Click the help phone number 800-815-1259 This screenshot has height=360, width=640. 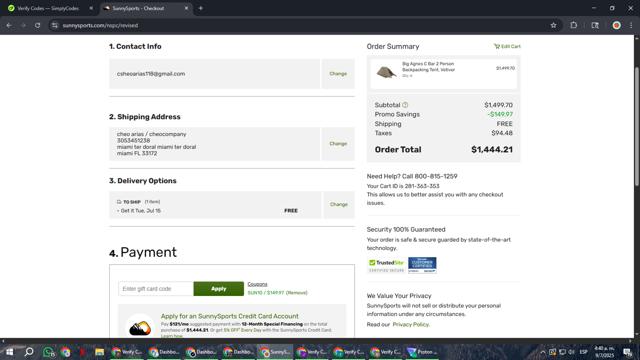click(x=436, y=176)
